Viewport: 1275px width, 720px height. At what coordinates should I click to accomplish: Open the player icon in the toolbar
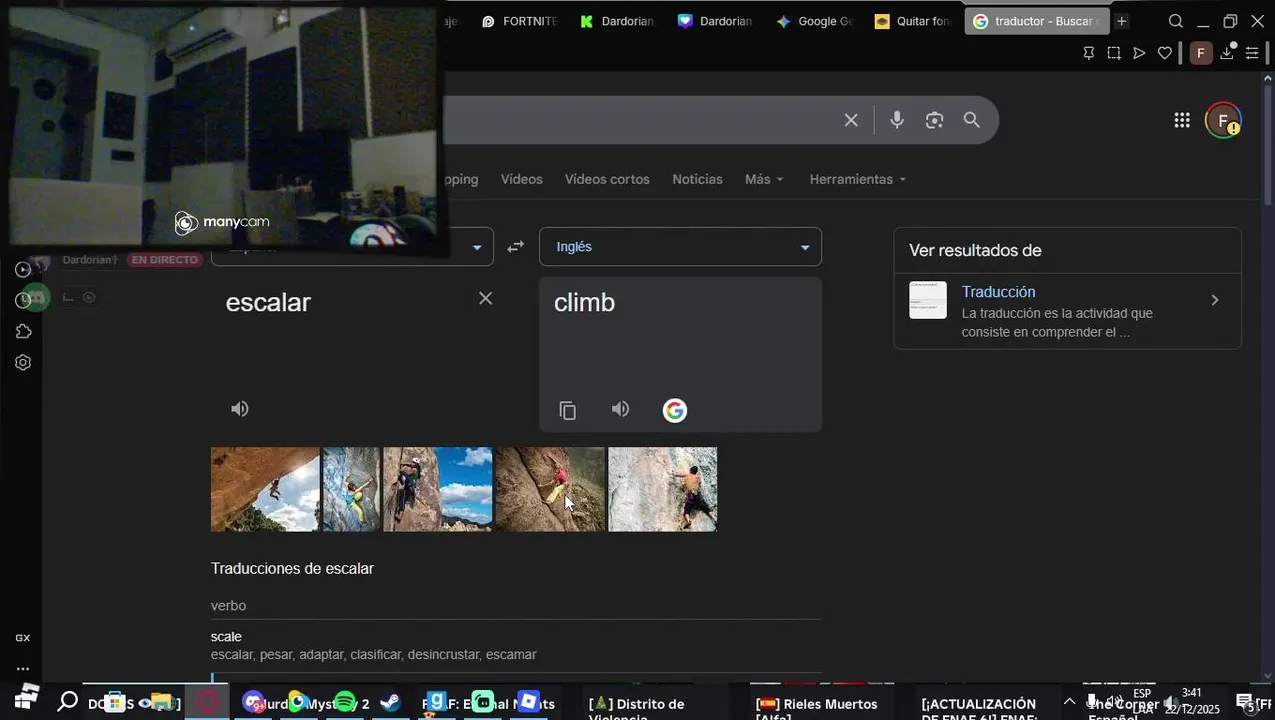pyautogui.click(x=1139, y=53)
